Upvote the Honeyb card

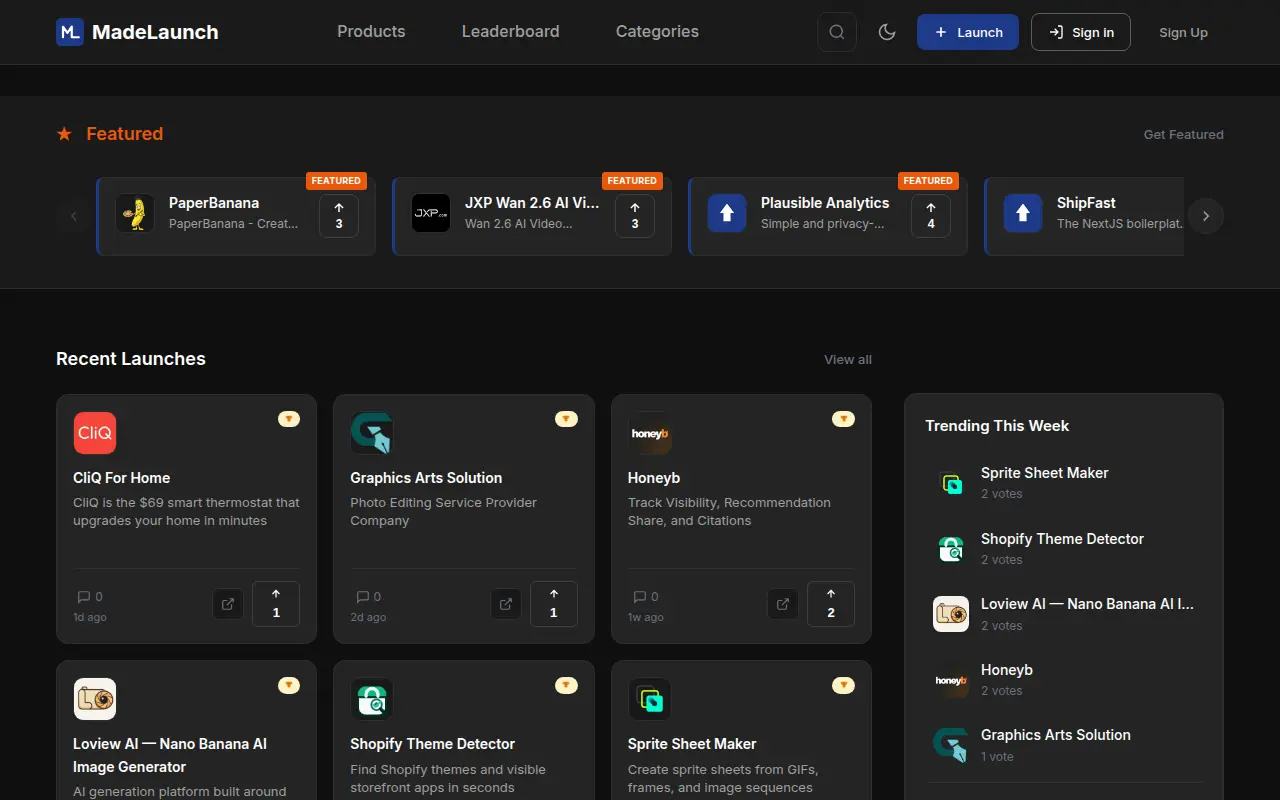831,604
